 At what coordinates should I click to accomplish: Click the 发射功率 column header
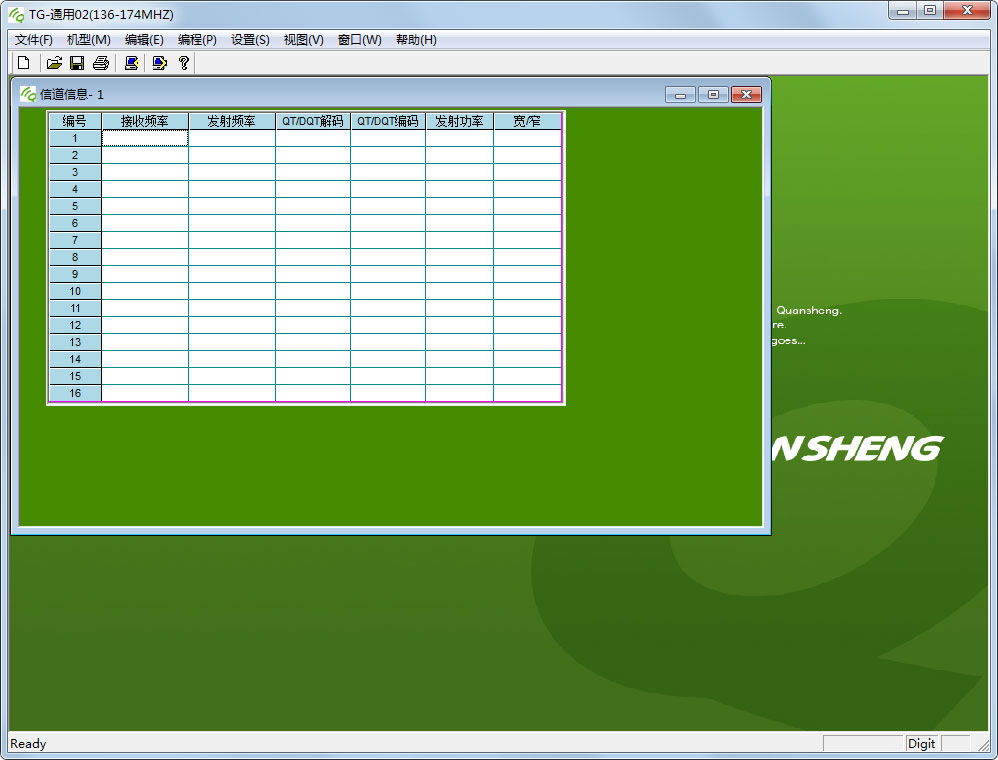[459, 121]
